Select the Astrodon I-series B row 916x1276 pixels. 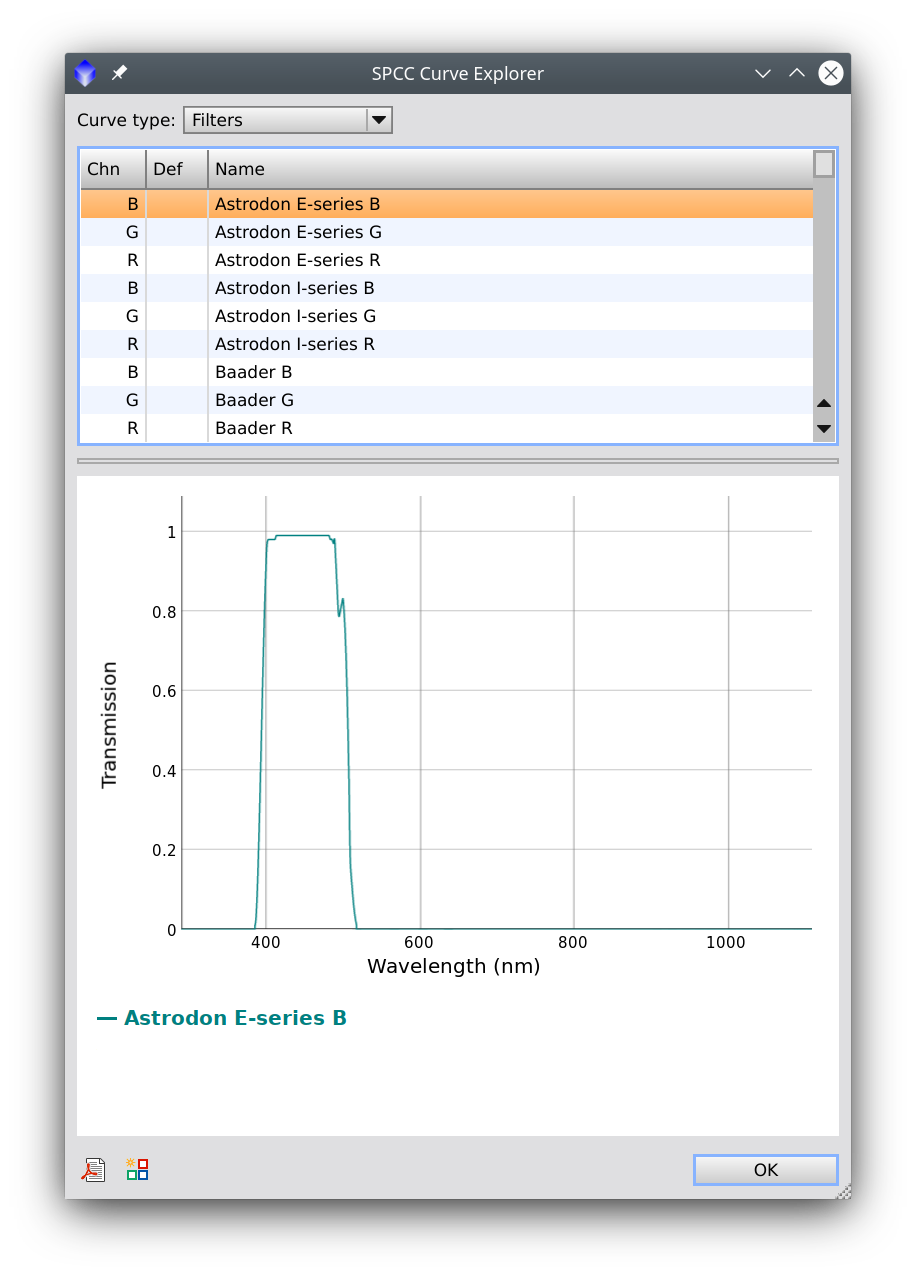pos(447,288)
